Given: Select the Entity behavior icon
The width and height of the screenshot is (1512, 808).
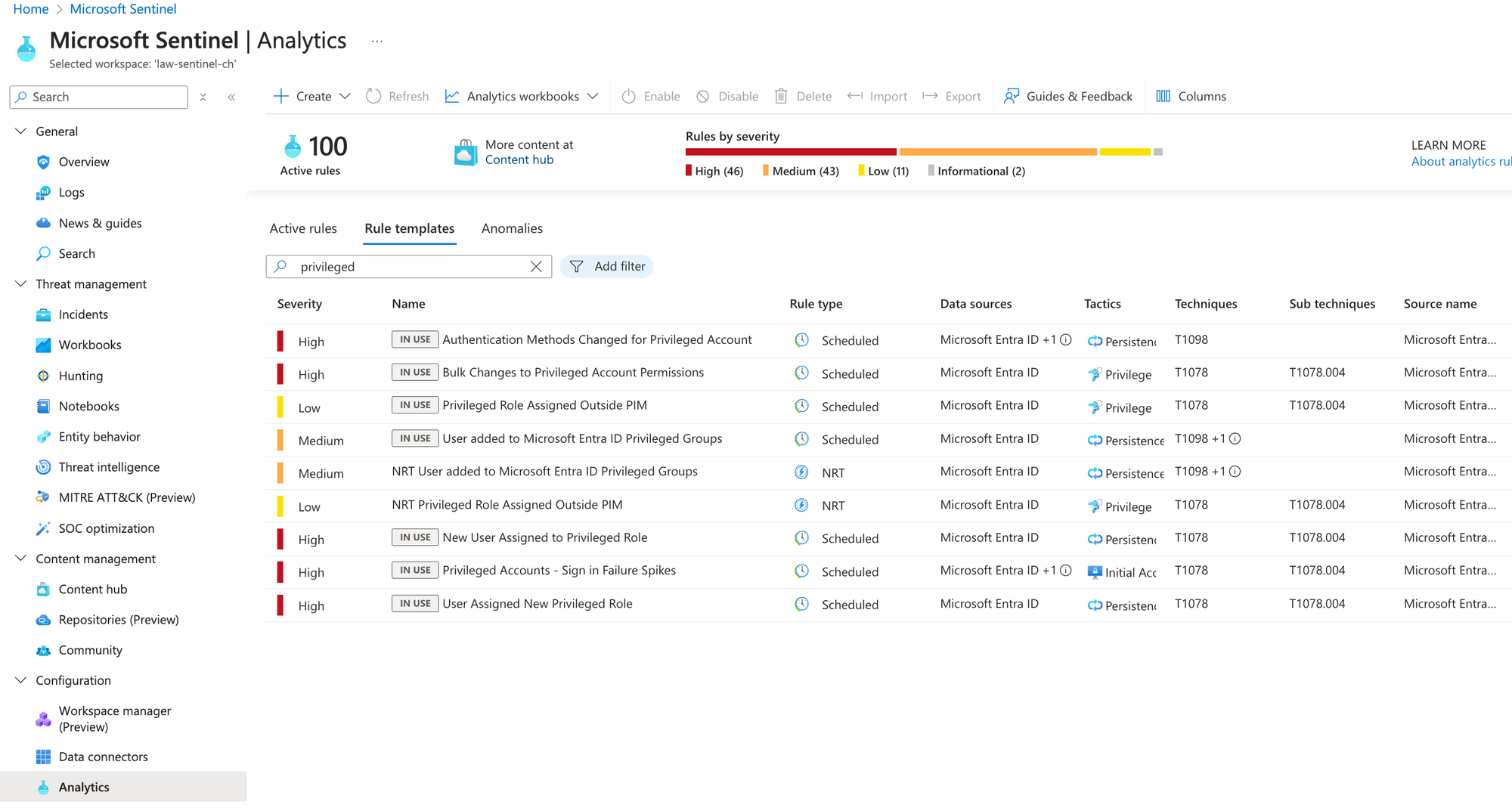Looking at the screenshot, I should click(x=43, y=437).
